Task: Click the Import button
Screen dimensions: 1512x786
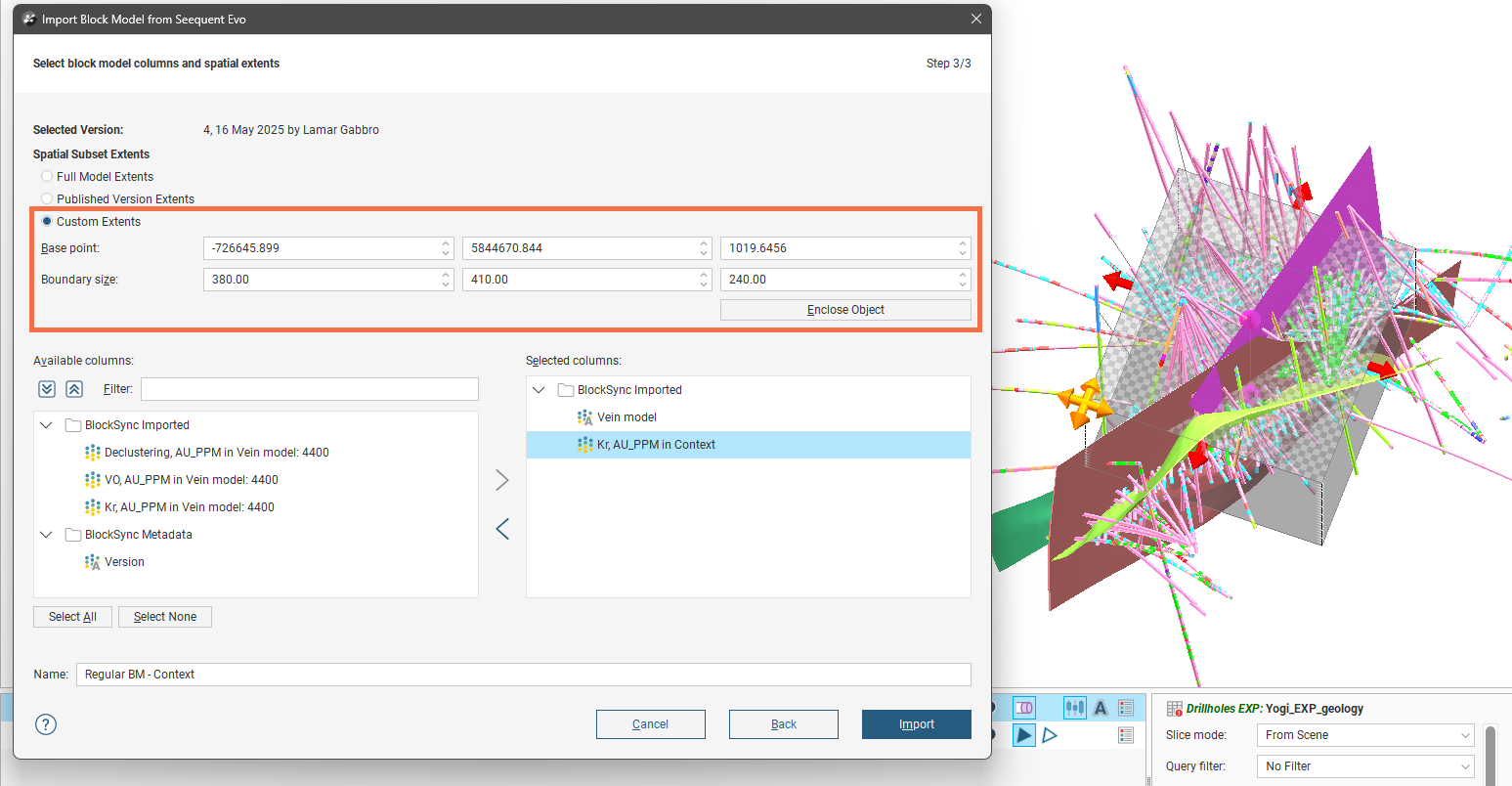Action: tap(916, 724)
